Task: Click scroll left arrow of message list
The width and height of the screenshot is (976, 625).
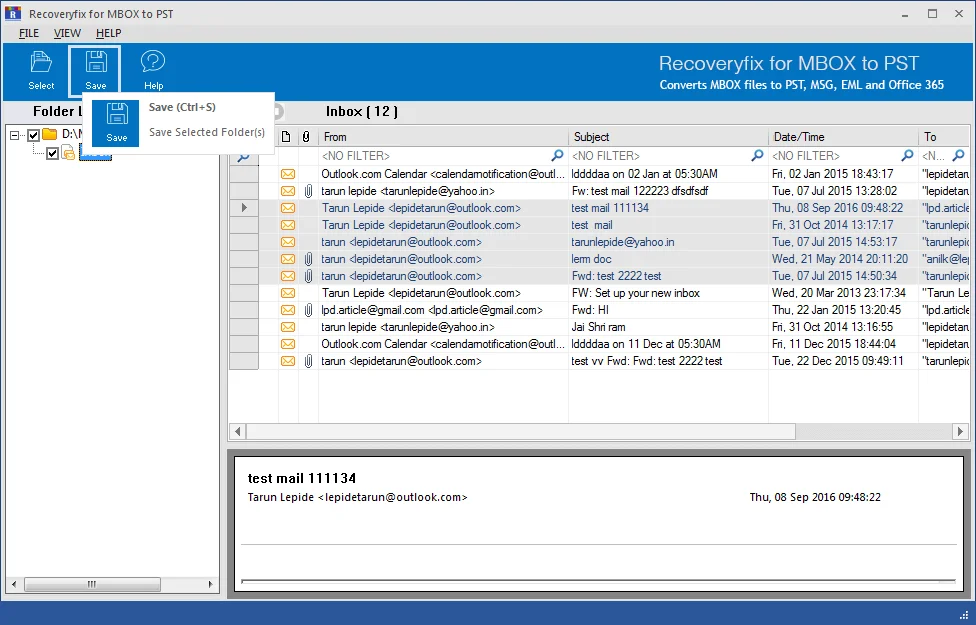Action: 237,431
